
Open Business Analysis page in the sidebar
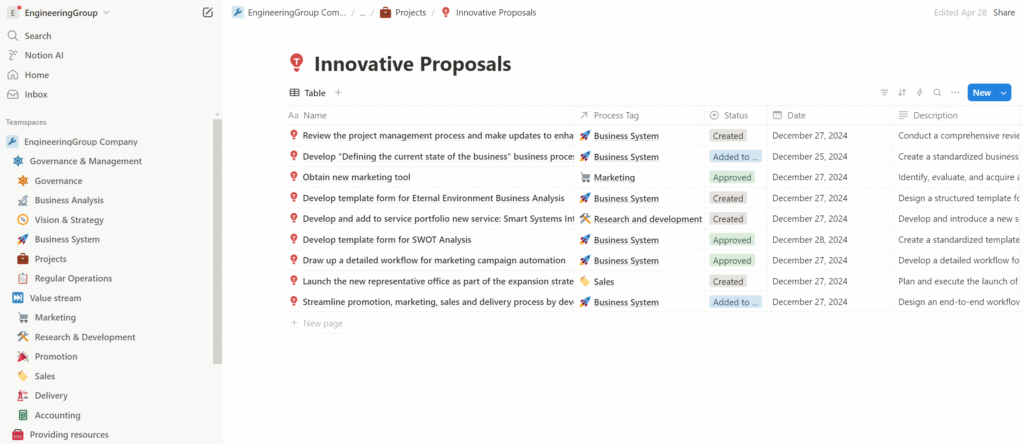coord(69,200)
